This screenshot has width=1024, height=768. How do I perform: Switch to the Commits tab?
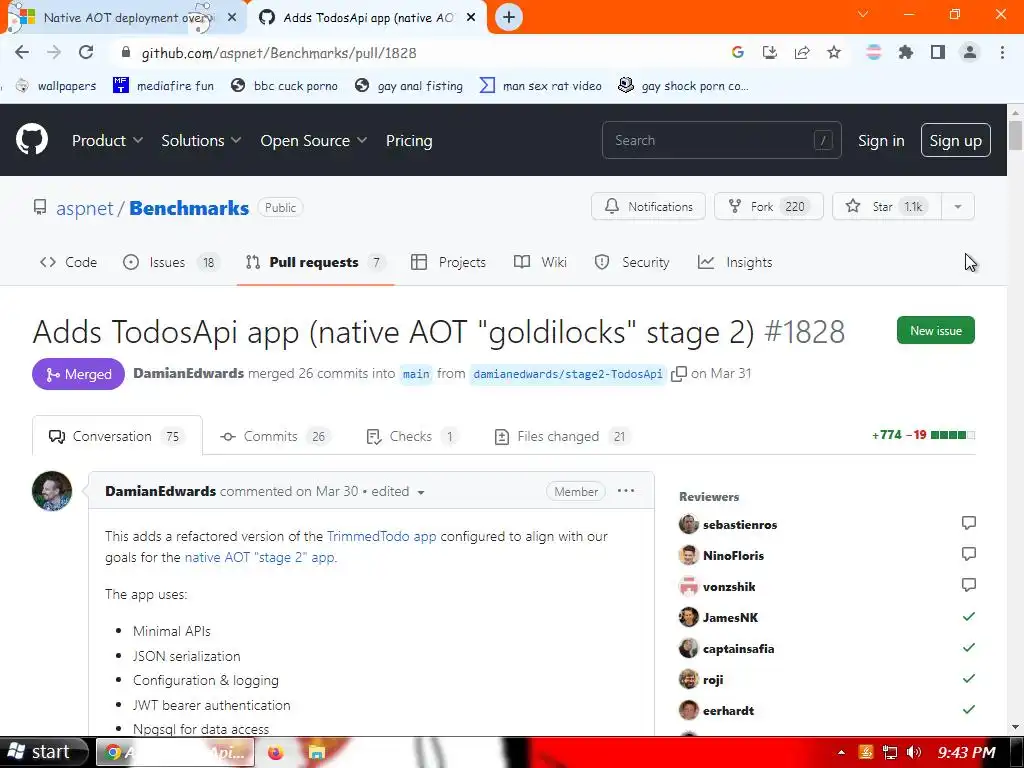[x=275, y=436]
